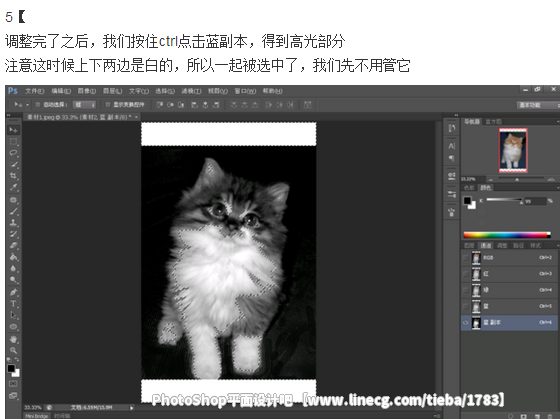Switch to the Histogram tab
This screenshot has height=419, width=560.
493,121
